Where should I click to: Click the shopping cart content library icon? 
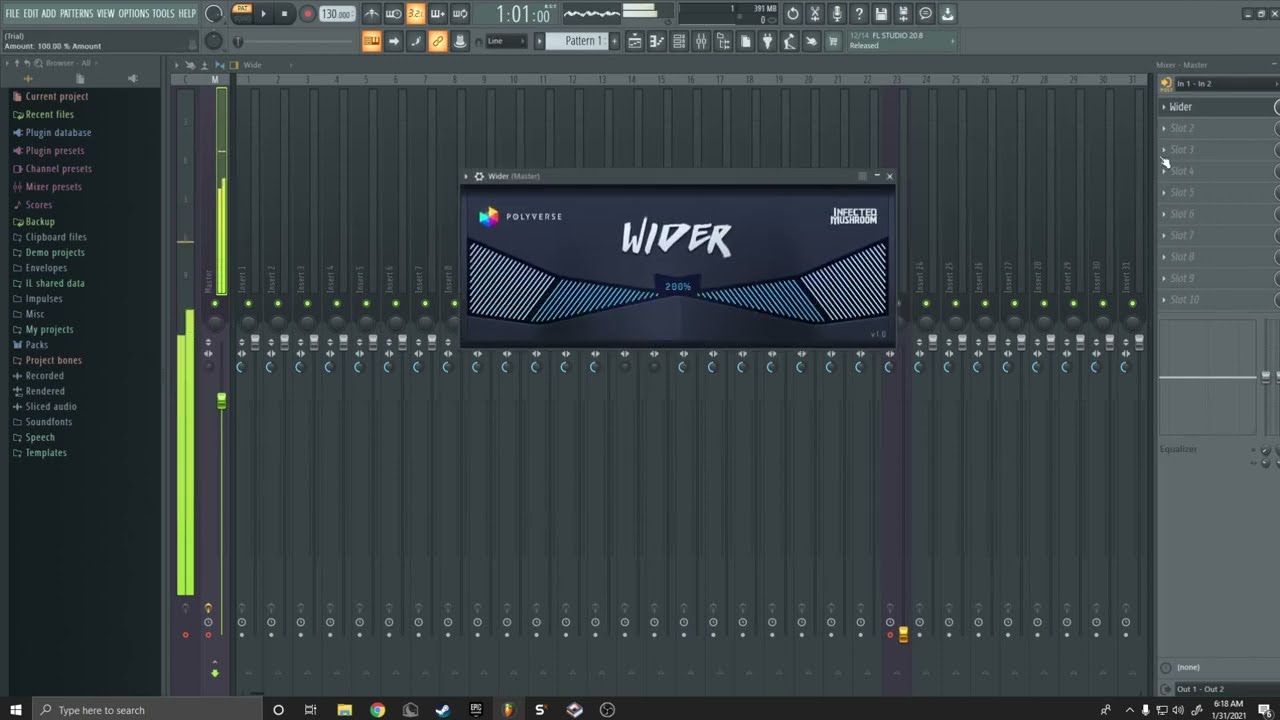[x=833, y=41]
